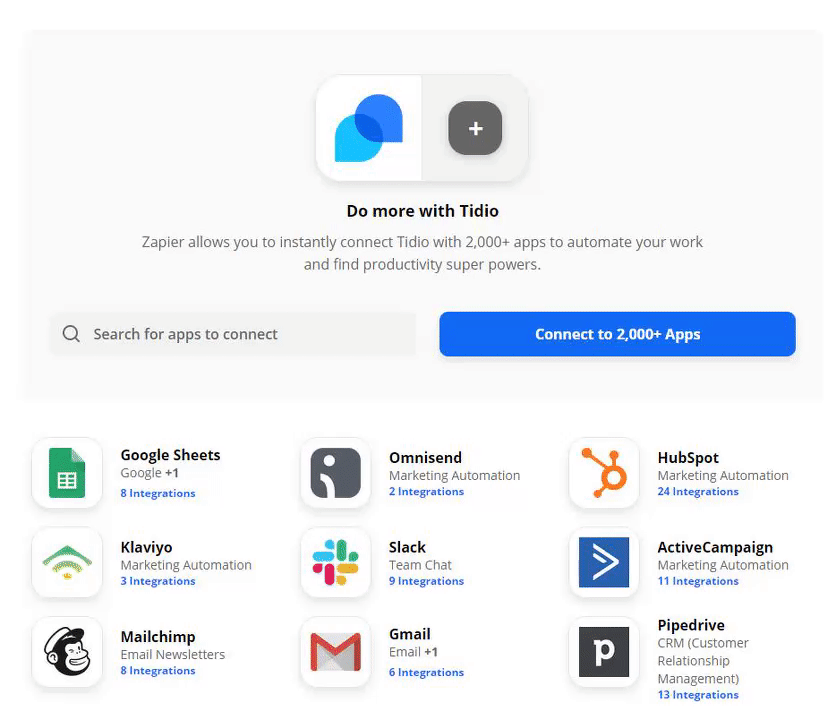Select the Omnisend title
The width and height of the screenshot is (836, 720).
coord(425,458)
